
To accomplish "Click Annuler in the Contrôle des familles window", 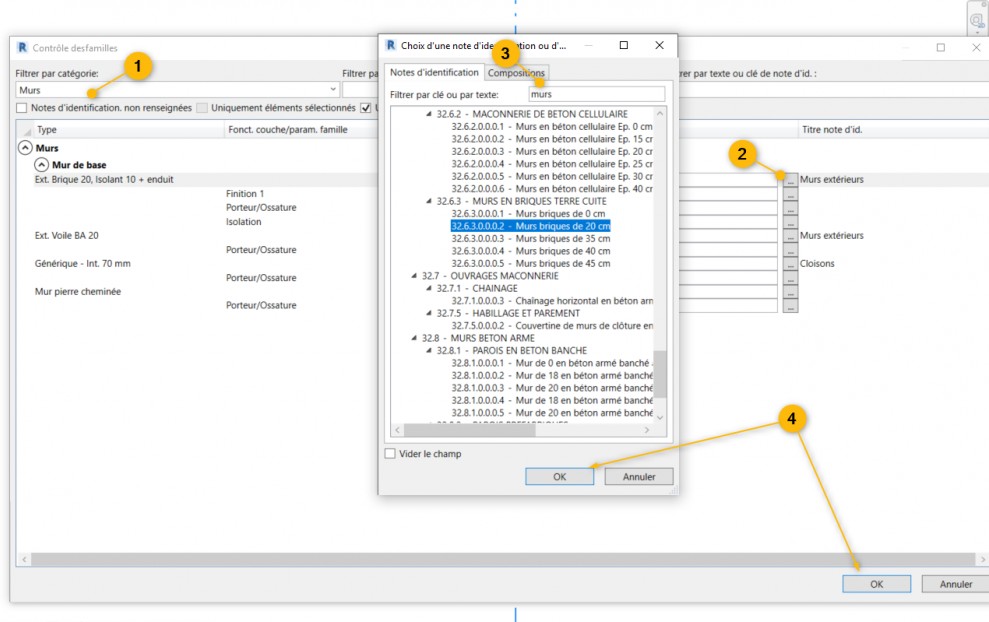I will 956,584.
